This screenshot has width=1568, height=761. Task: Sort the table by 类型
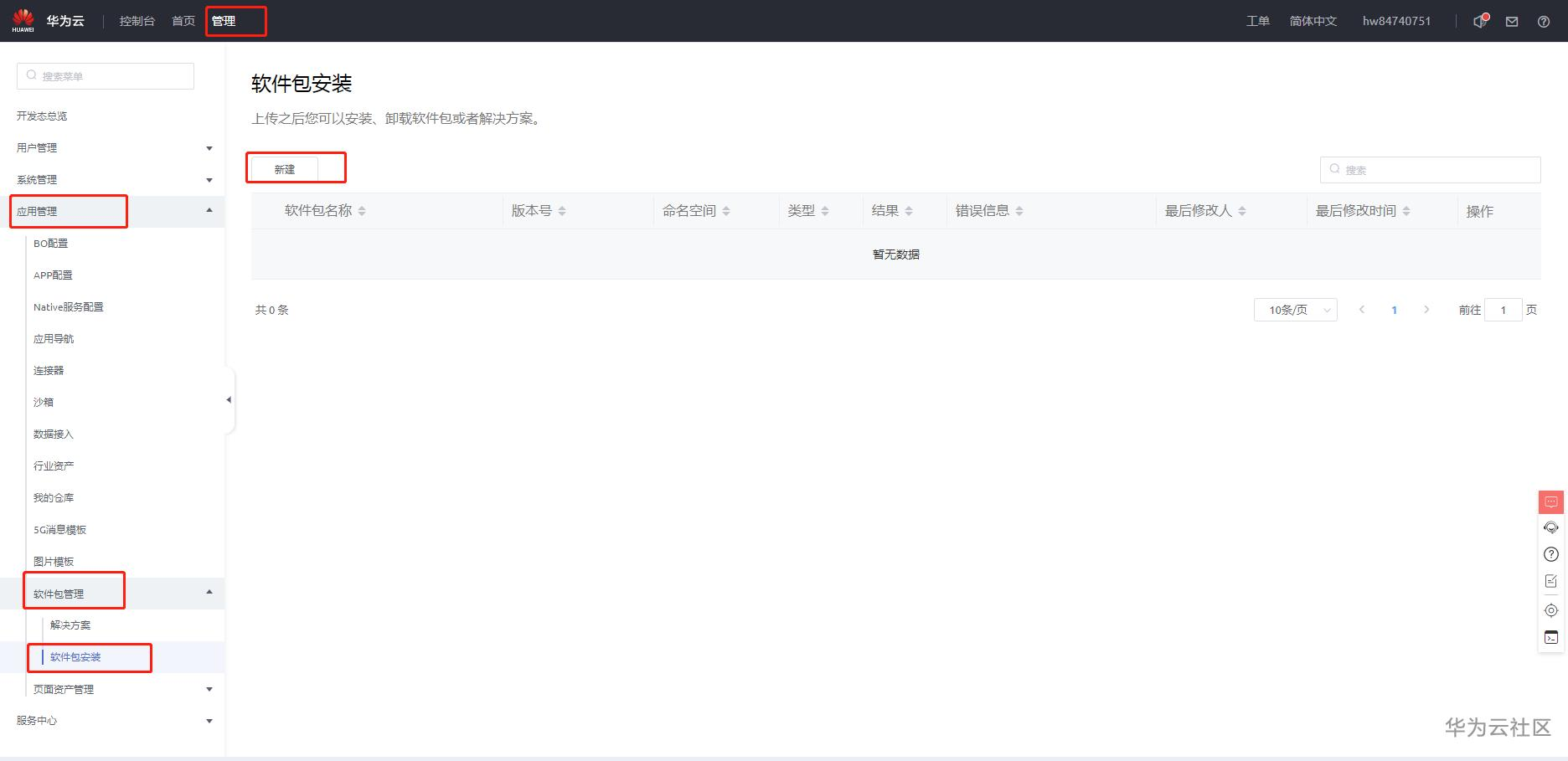pos(825,211)
